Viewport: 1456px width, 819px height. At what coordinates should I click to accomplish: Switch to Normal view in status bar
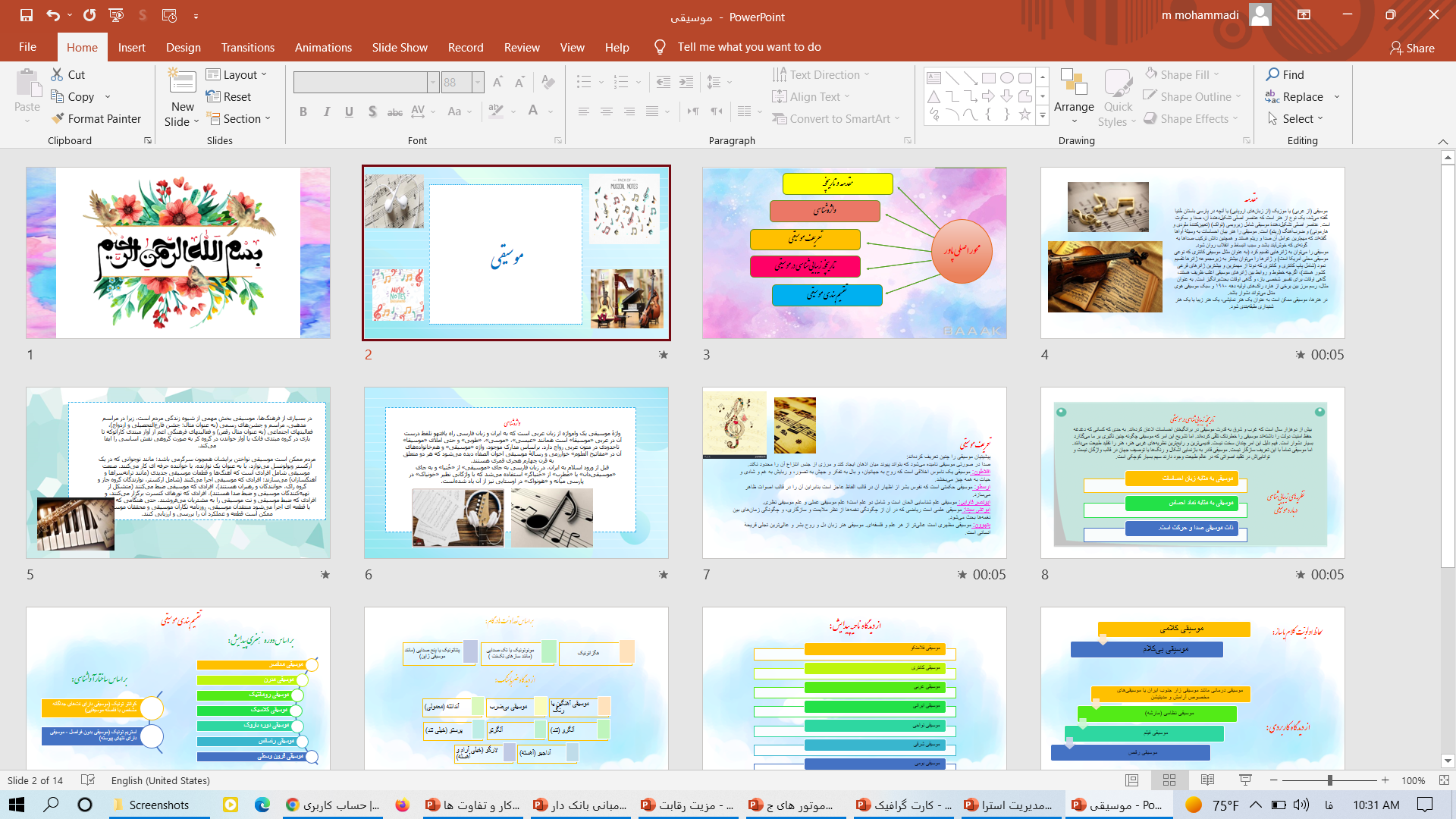[1132, 780]
